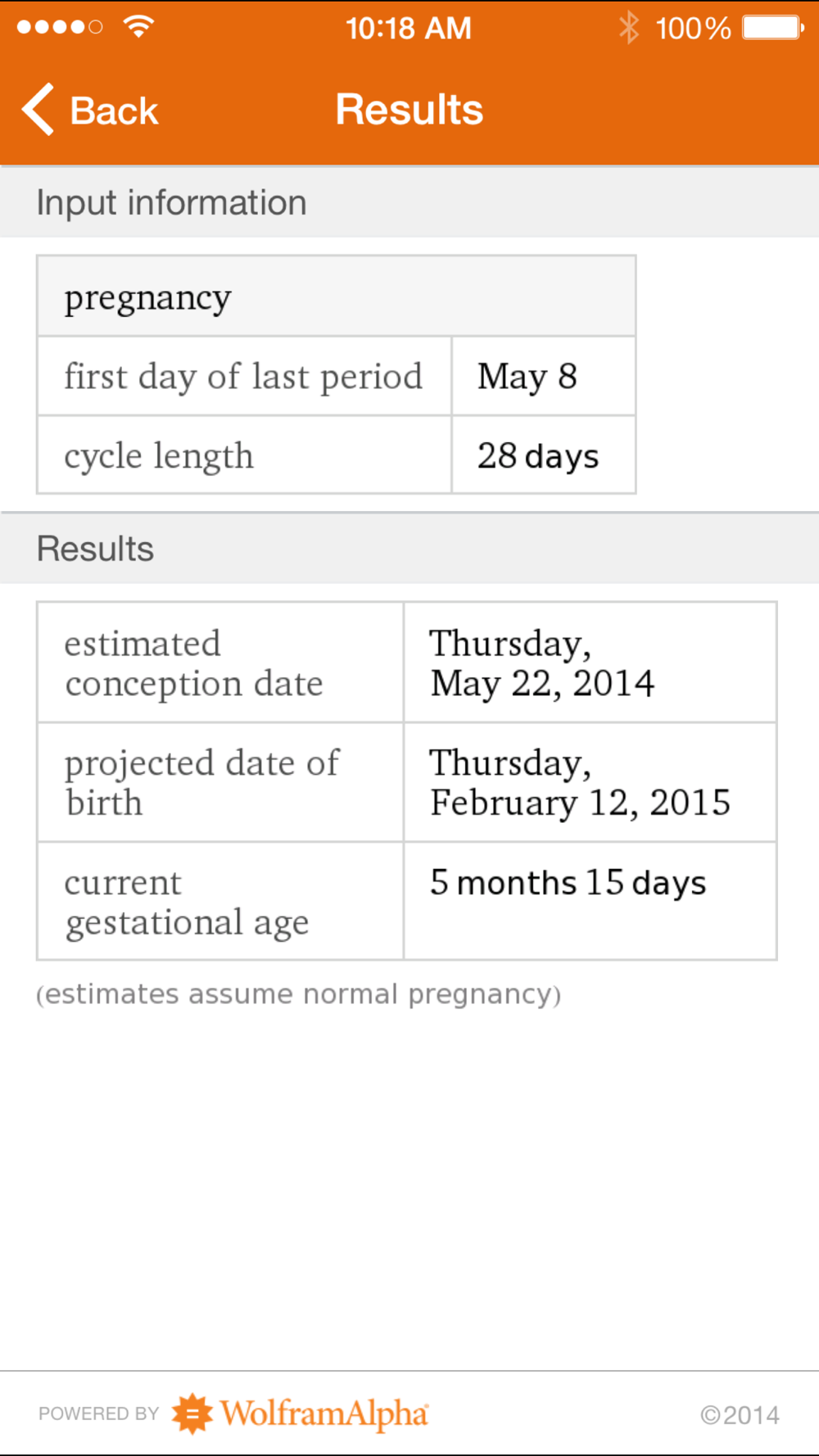Viewport: 819px width, 1456px height.
Task: Open the WolframAlpha wordmark link
Action: (324, 1413)
